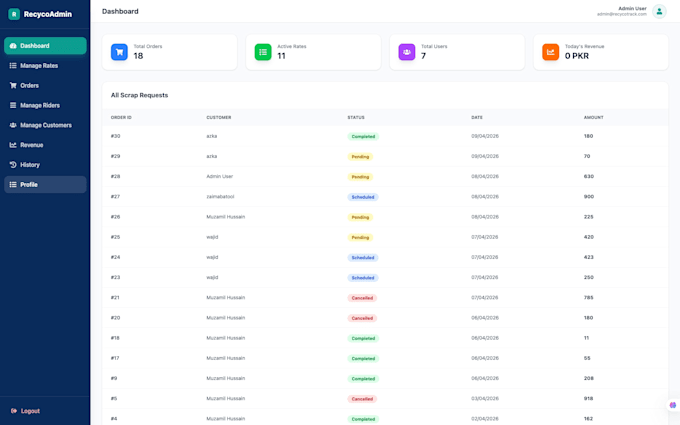The height and width of the screenshot is (425, 680).
Task: Open the admin user avatar icon
Action: [x=659, y=11]
